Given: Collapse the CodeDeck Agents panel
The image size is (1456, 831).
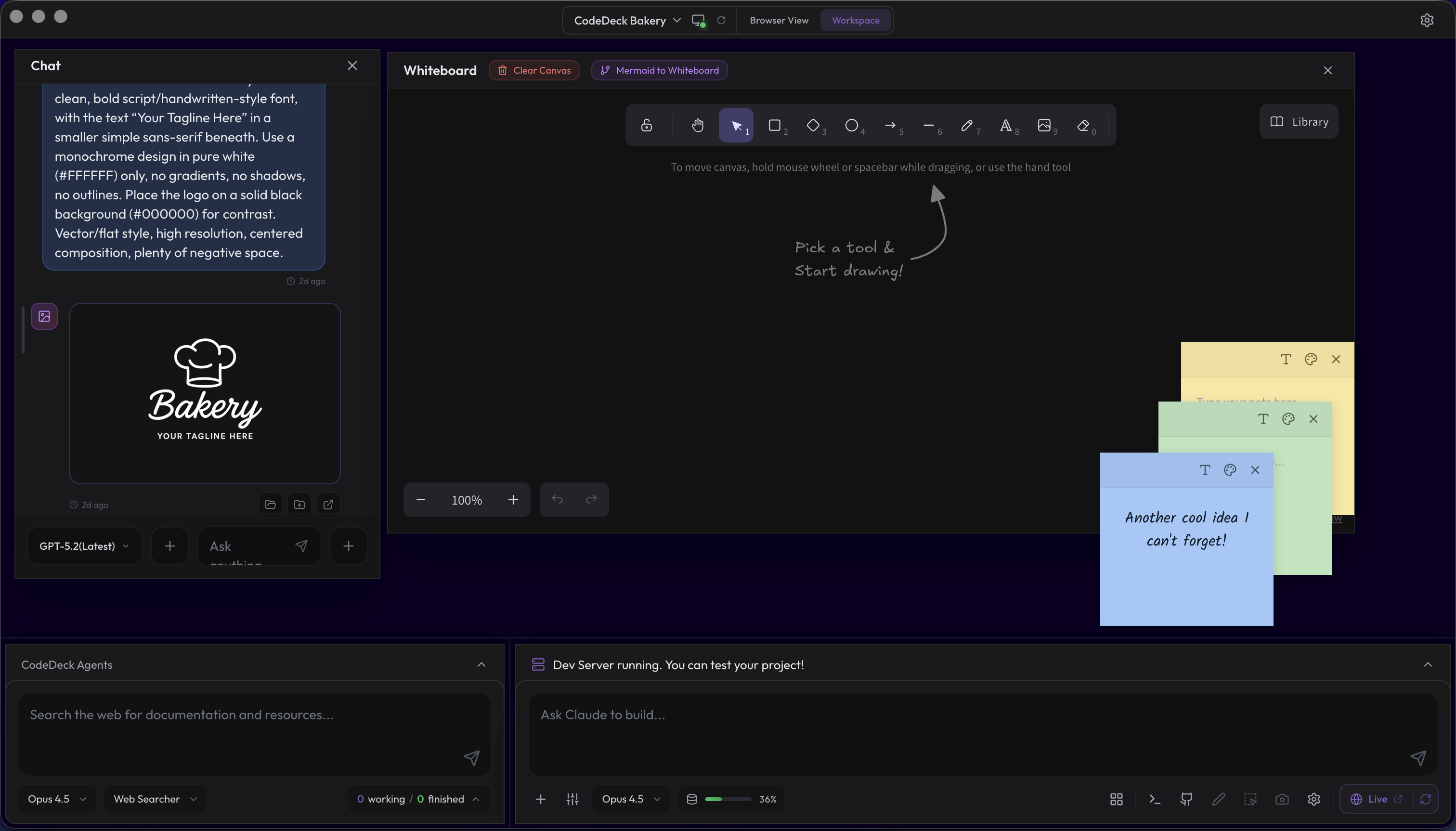Looking at the screenshot, I should (481, 664).
